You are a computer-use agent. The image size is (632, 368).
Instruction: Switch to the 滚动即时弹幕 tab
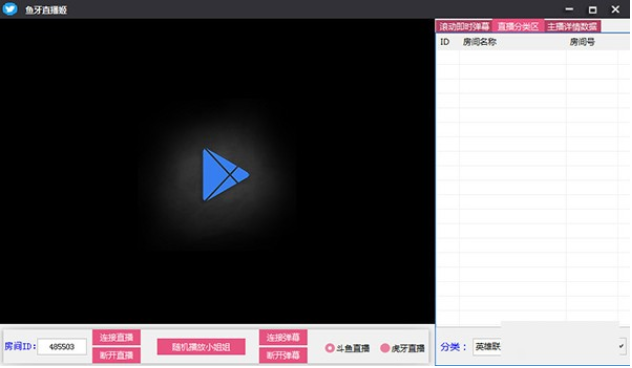pos(464,27)
